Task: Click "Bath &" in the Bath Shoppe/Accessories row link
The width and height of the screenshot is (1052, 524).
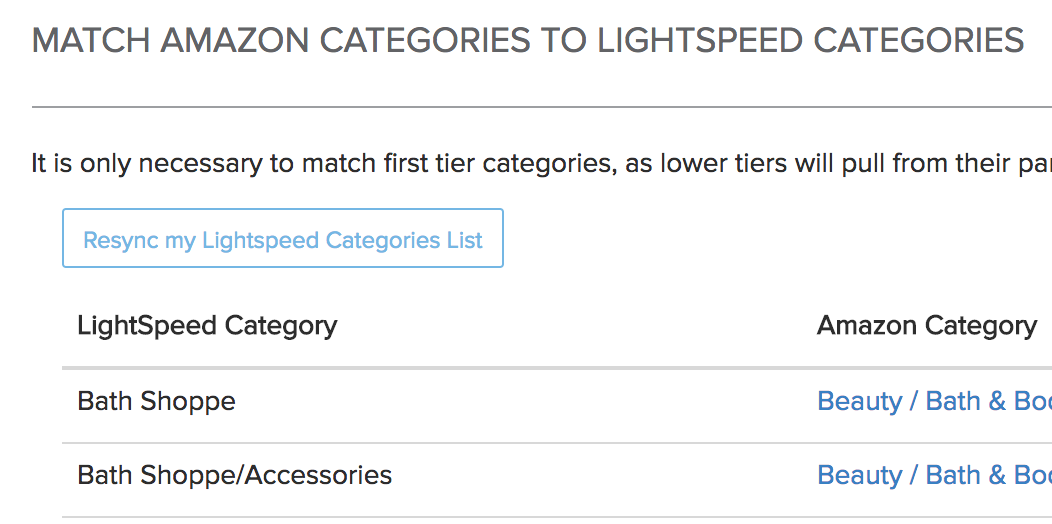Action: [965, 475]
